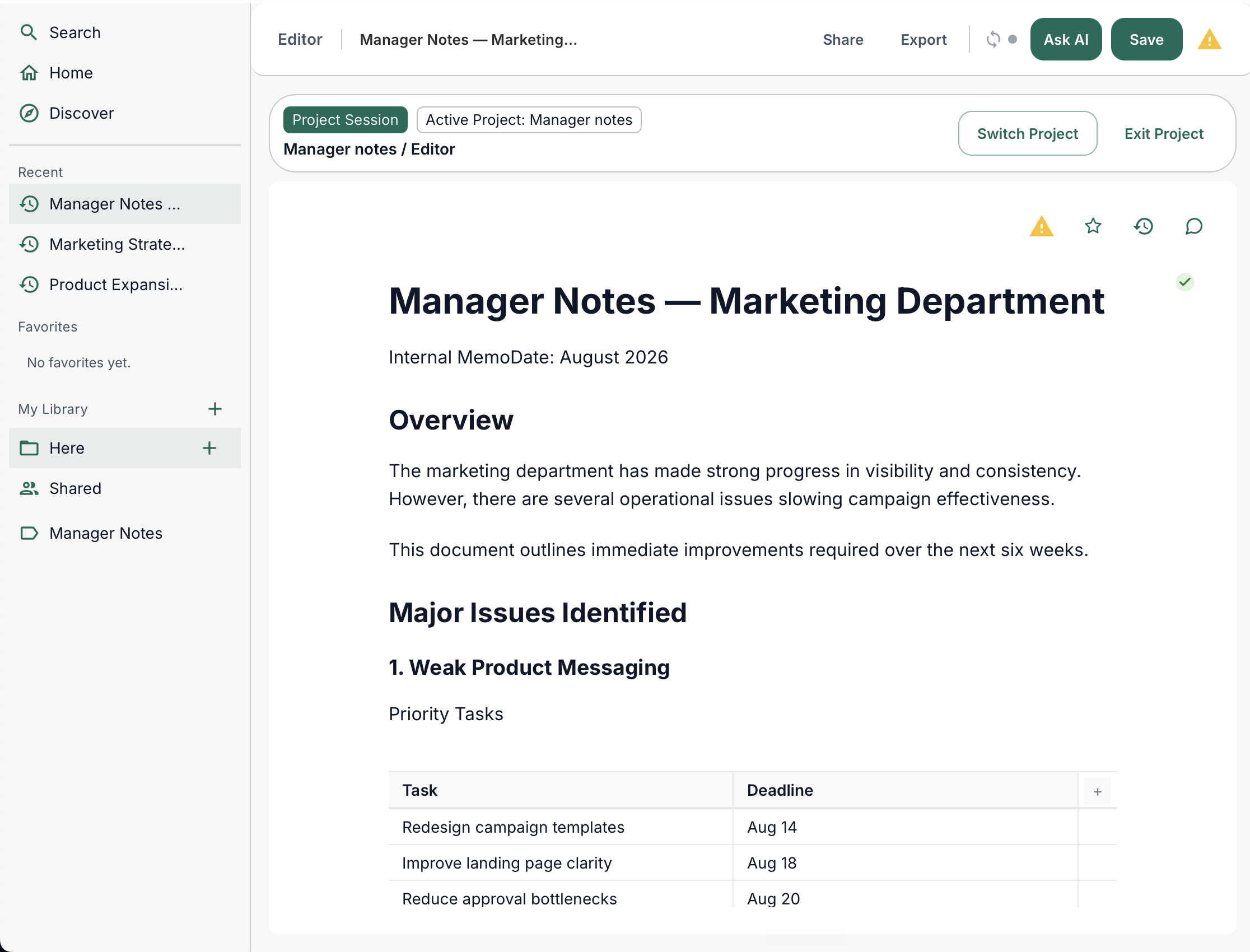The image size is (1250, 952).
Task: Click the Manager Notes — Marketing... title tab
Action: click(x=468, y=39)
